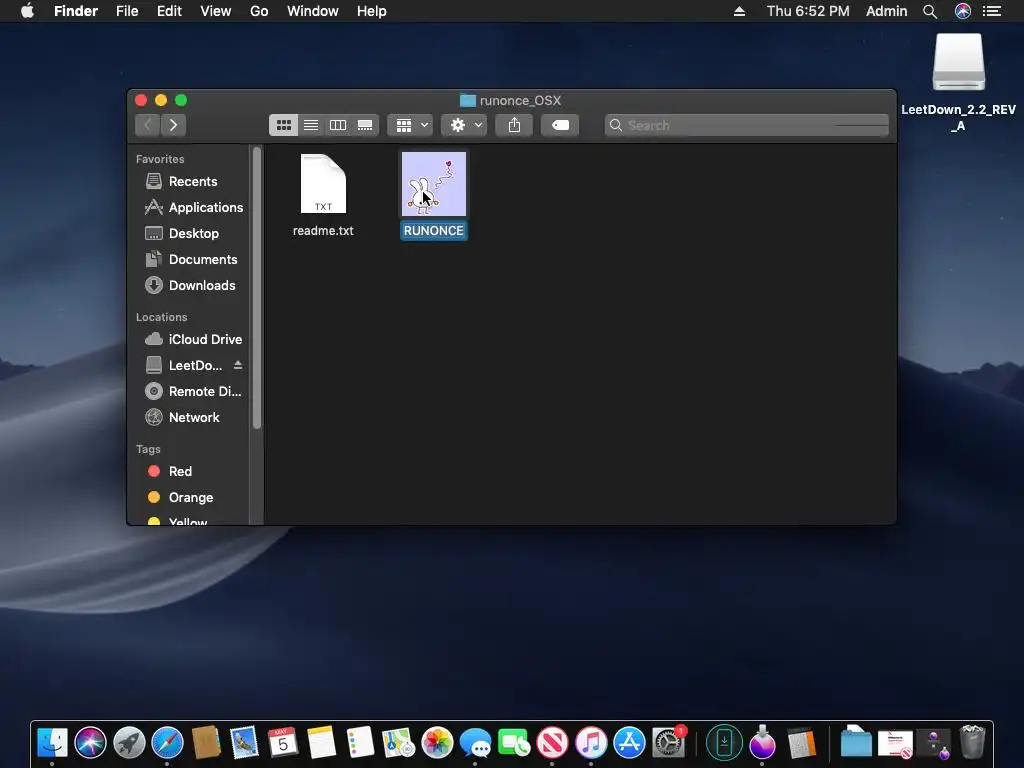The image size is (1024, 768).
Task: Open the gear Action menu
Action: (x=464, y=125)
